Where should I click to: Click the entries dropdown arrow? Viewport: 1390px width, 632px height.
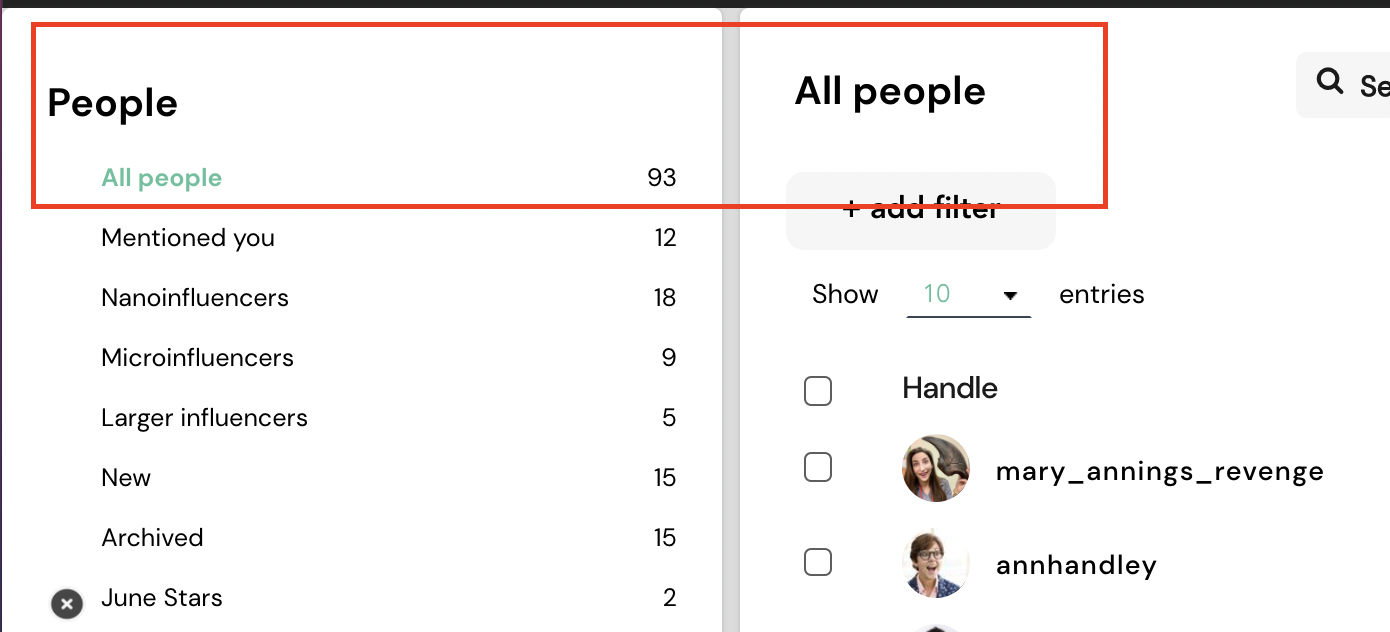[x=1010, y=296]
